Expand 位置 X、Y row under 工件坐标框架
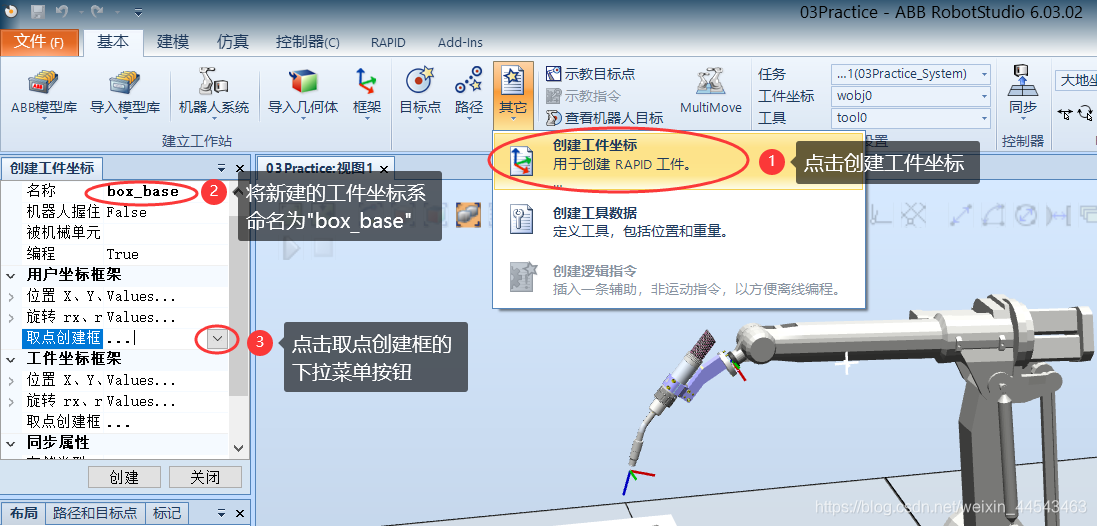Screen dimensions: 1097x526 pyautogui.click(x=11, y=381)
